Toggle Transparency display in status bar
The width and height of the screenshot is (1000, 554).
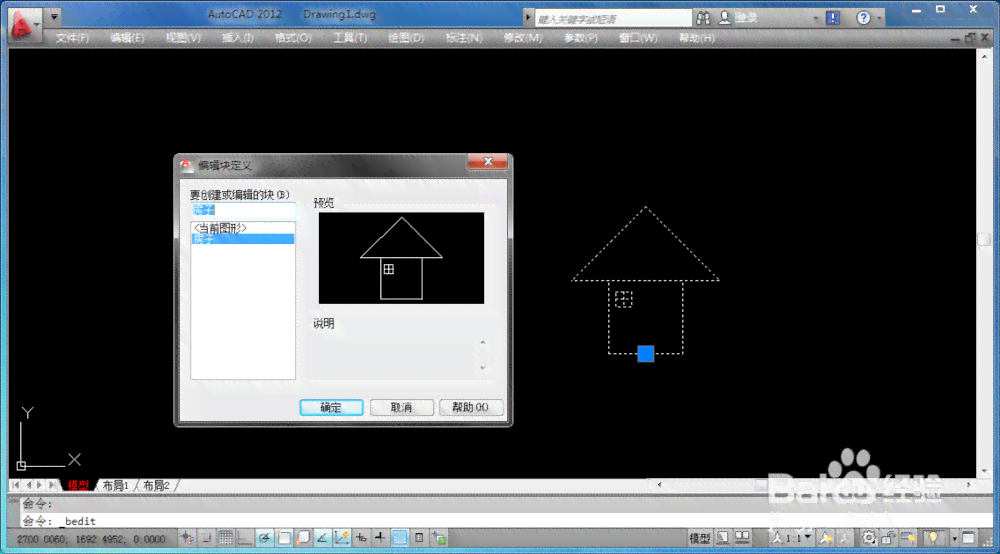400,538
